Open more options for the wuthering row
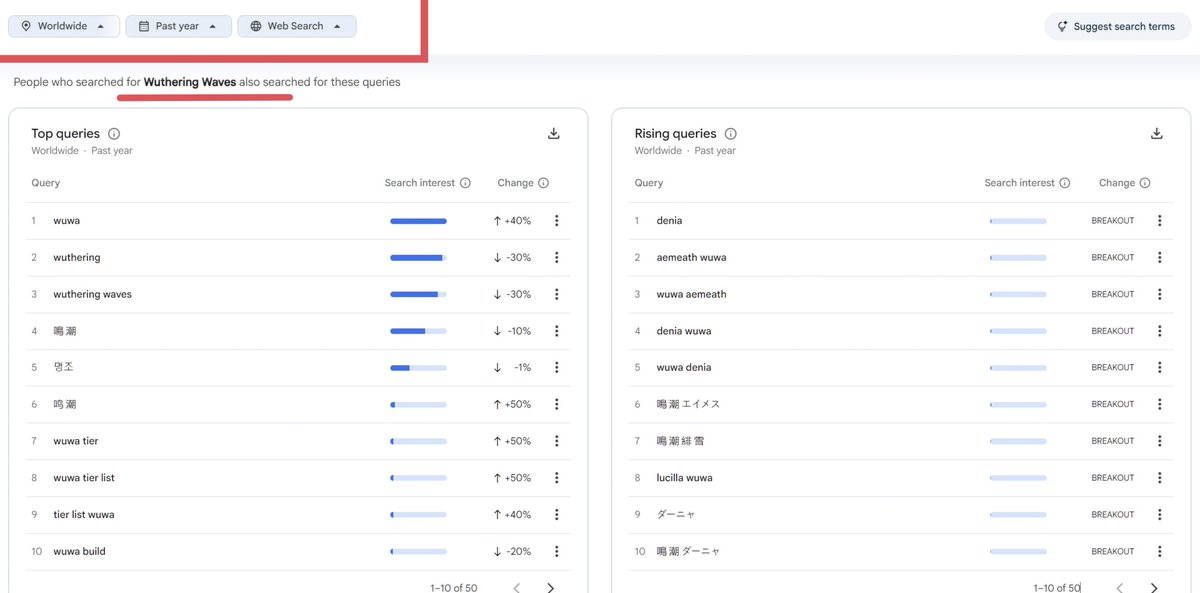The width and height of the screenshot is (1200, 593). tap(557, 258)
